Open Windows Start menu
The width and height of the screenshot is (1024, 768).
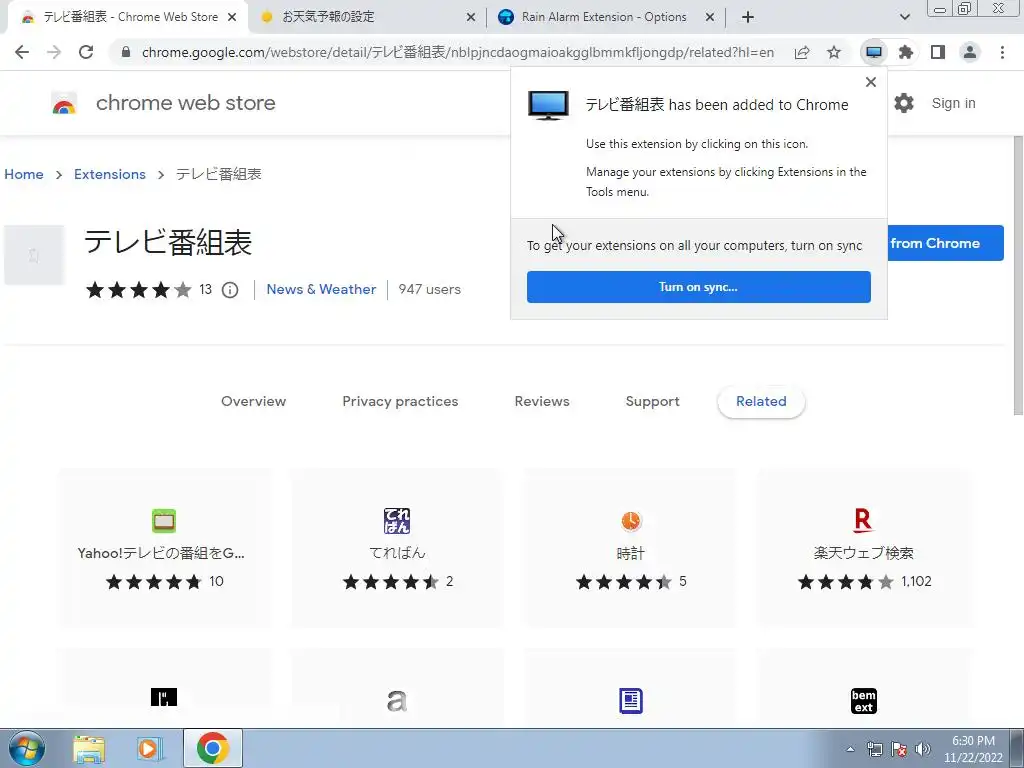(26, 748)
